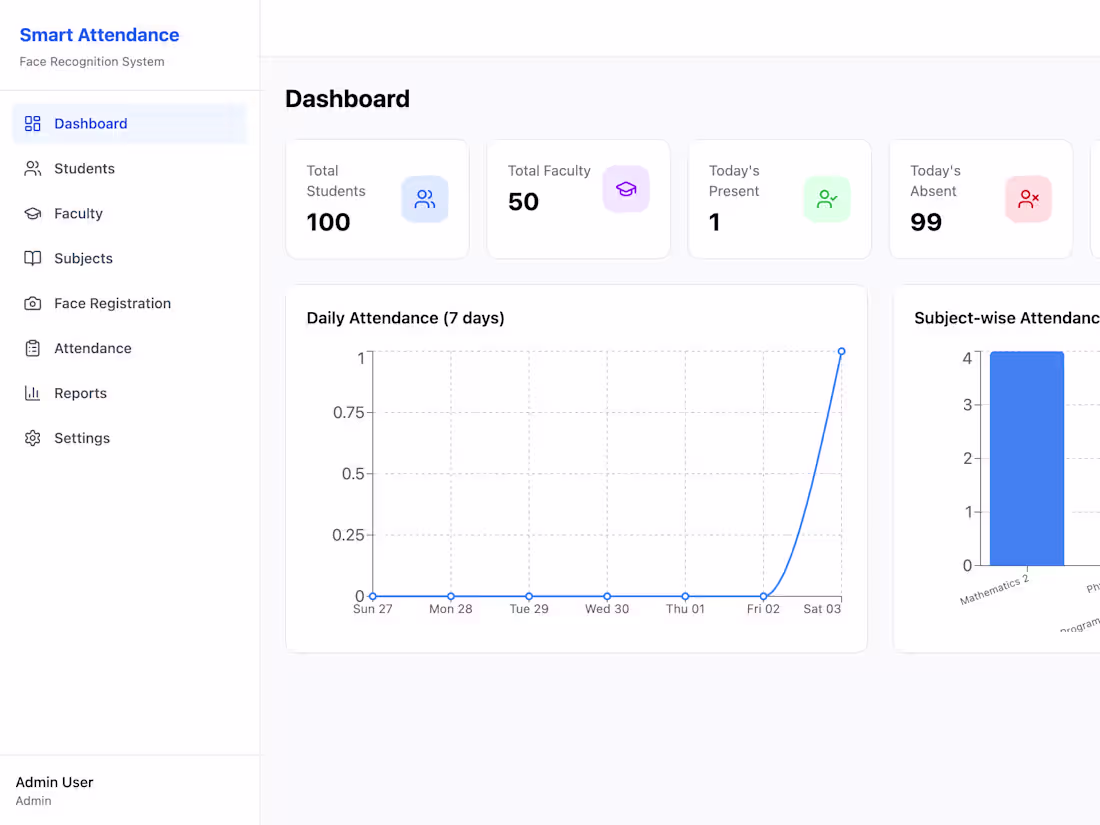Click the Students people icon in sidebar

point(32,168)
